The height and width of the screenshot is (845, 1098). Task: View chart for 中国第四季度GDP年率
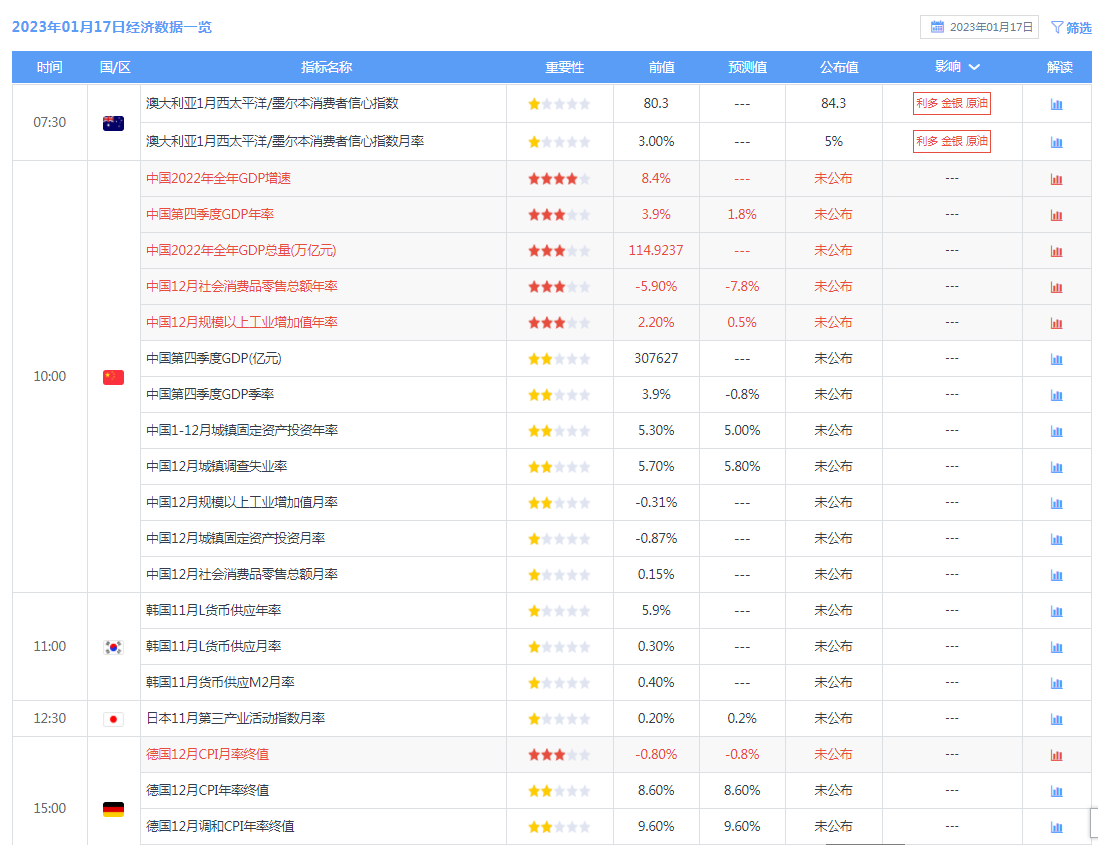(x=1056, y=215)
